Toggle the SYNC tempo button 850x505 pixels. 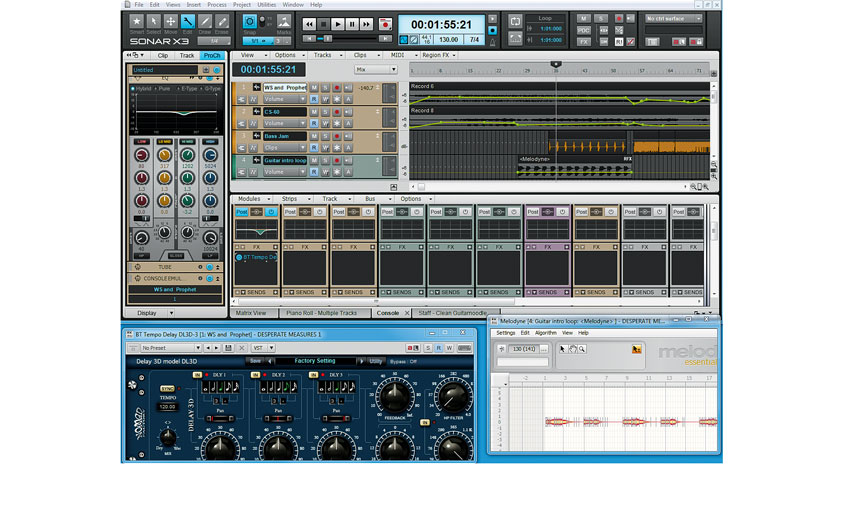(x=168, y=389)
